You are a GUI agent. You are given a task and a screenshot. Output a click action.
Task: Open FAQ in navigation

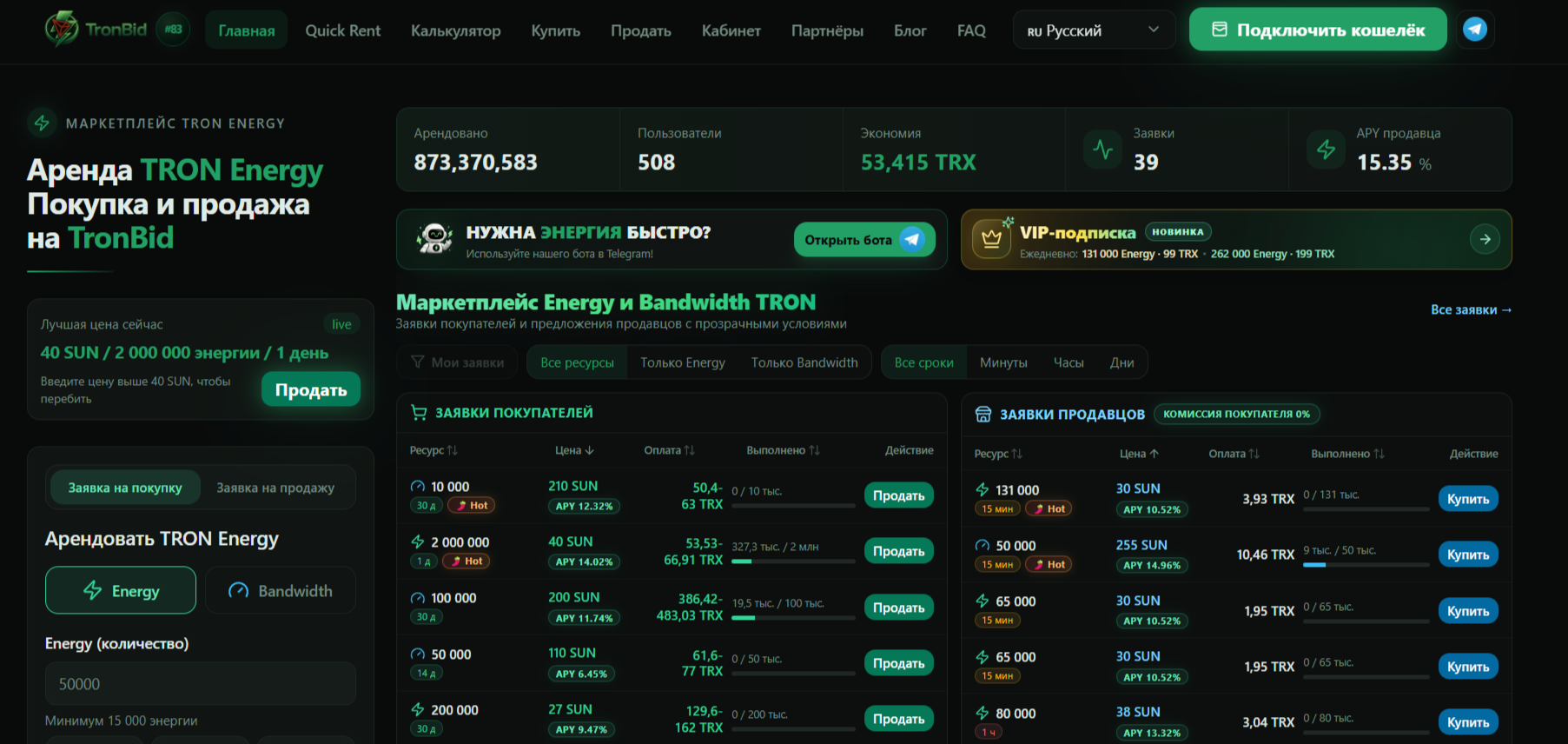point(971,30)
